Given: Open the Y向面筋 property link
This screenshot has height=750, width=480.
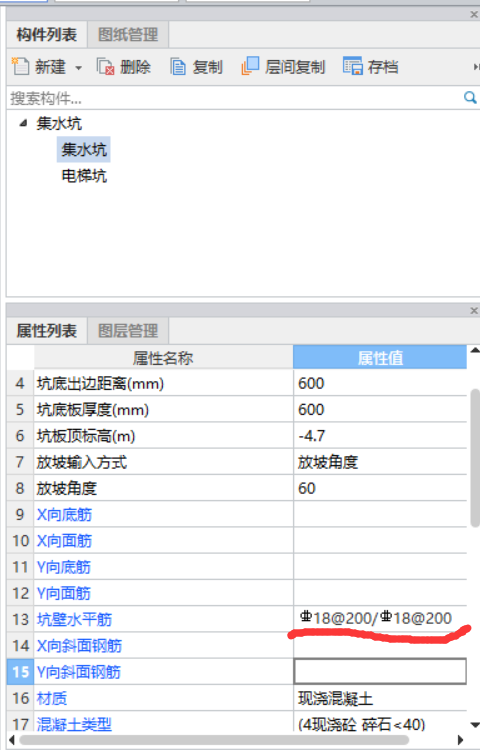Looking at the screenshot, I should click(x=64, y=594).
